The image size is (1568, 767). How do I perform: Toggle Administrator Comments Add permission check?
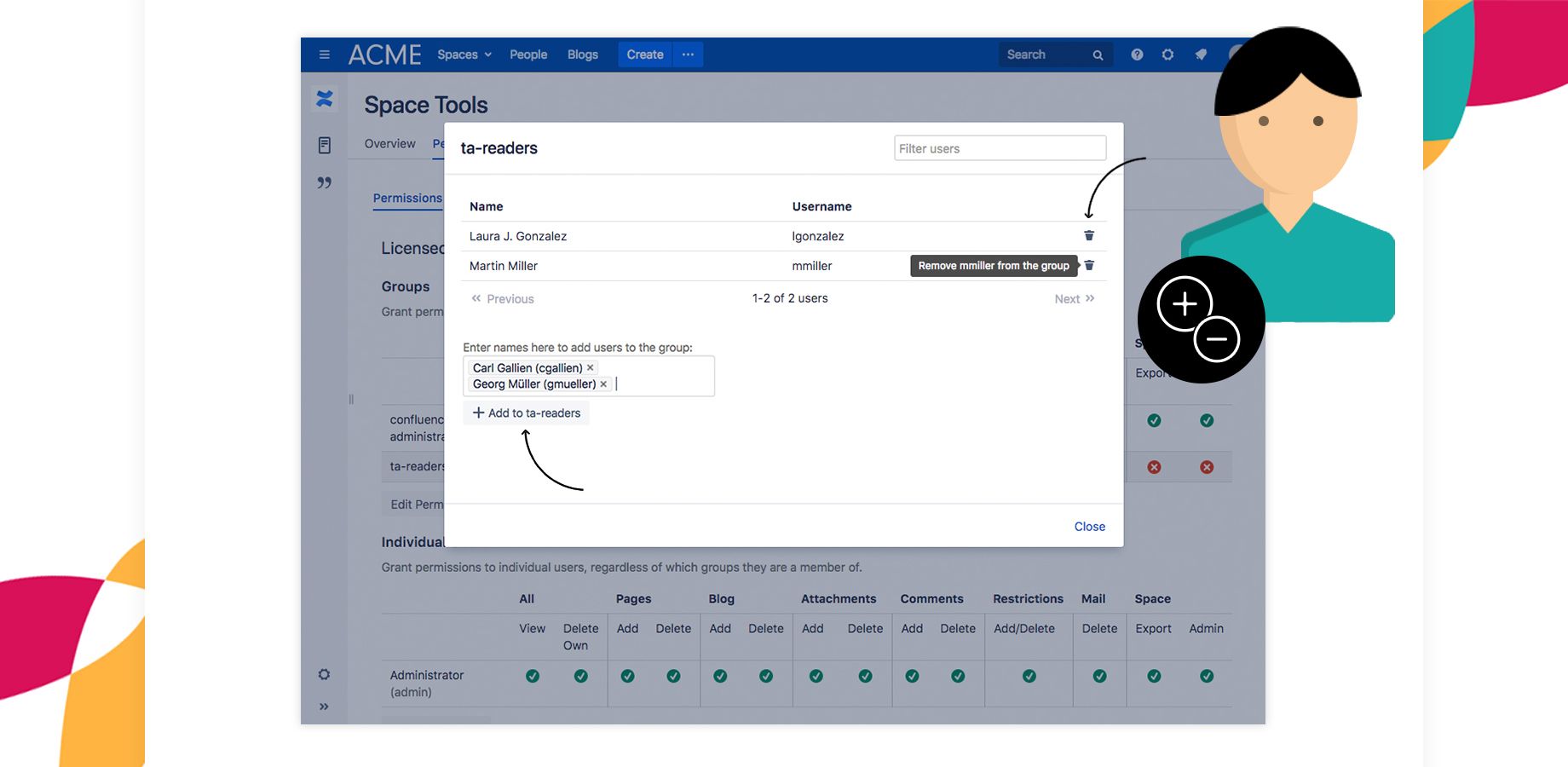tap(913, 676)
